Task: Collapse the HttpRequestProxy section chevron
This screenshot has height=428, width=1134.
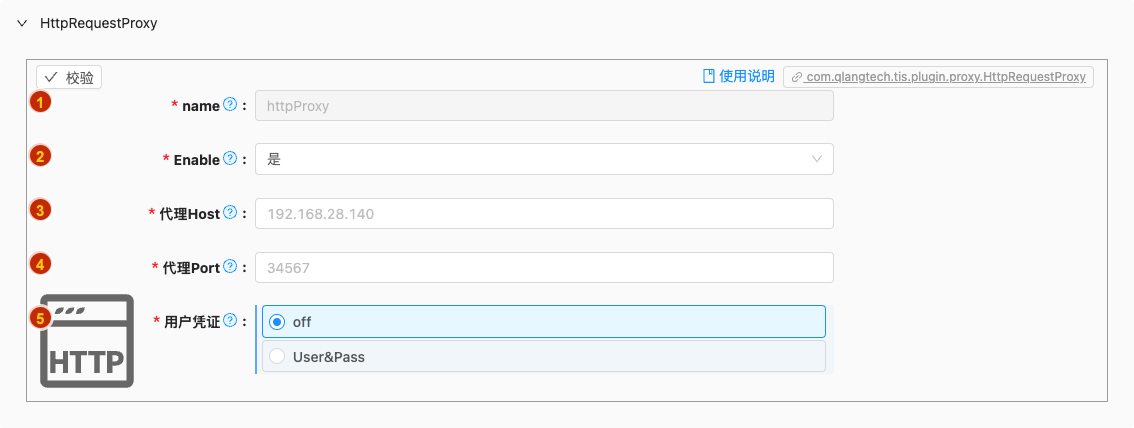Action: 22,23
